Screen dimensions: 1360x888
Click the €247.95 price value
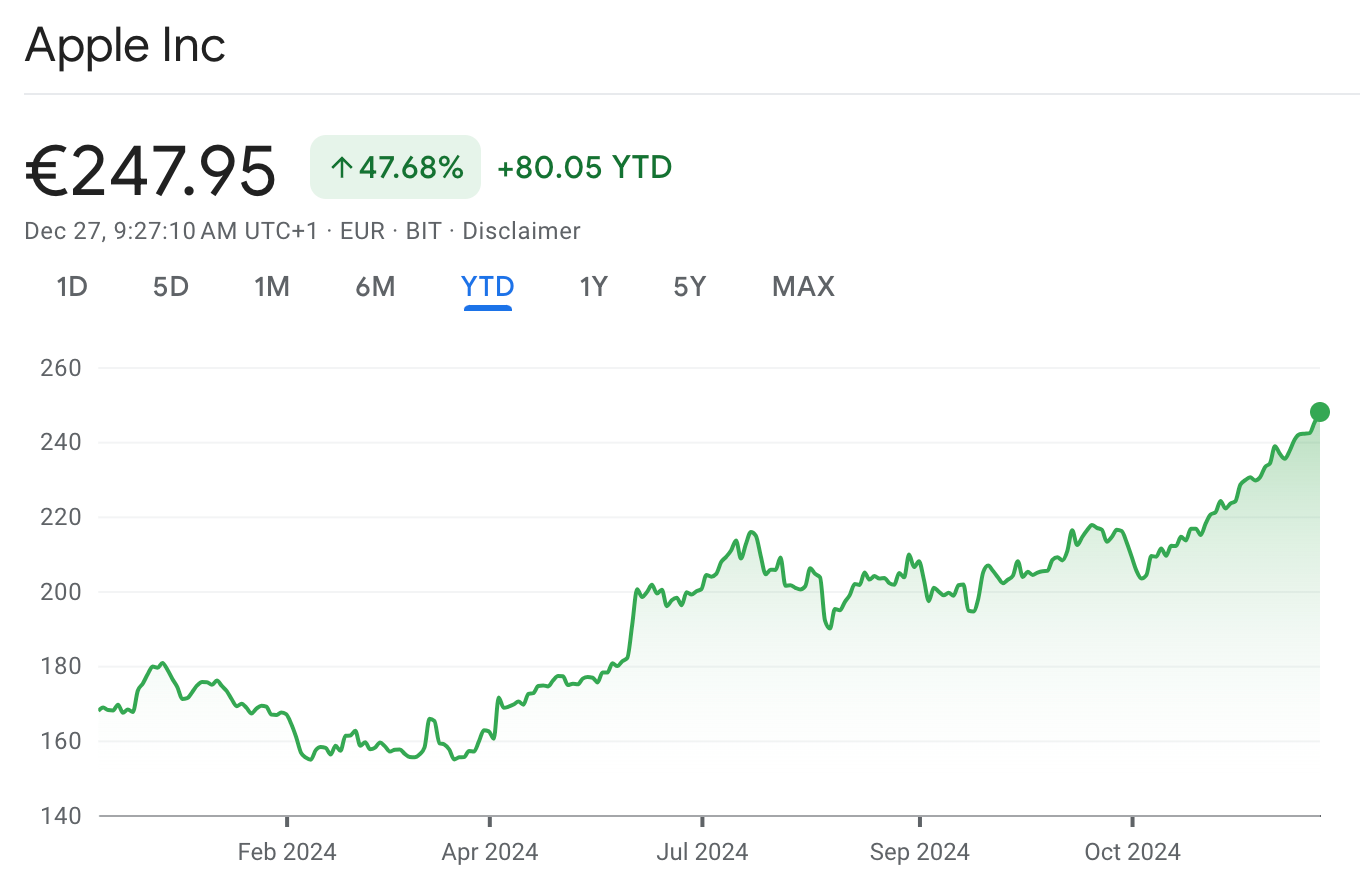[x=150, y=170]
